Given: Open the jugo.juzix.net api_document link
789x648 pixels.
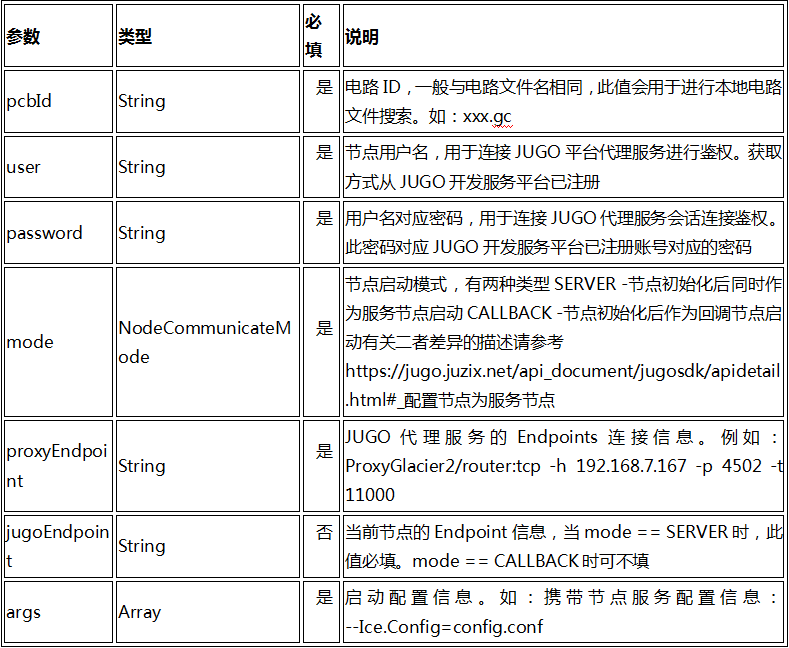Looking at the screenshot, I should (563, 386).
